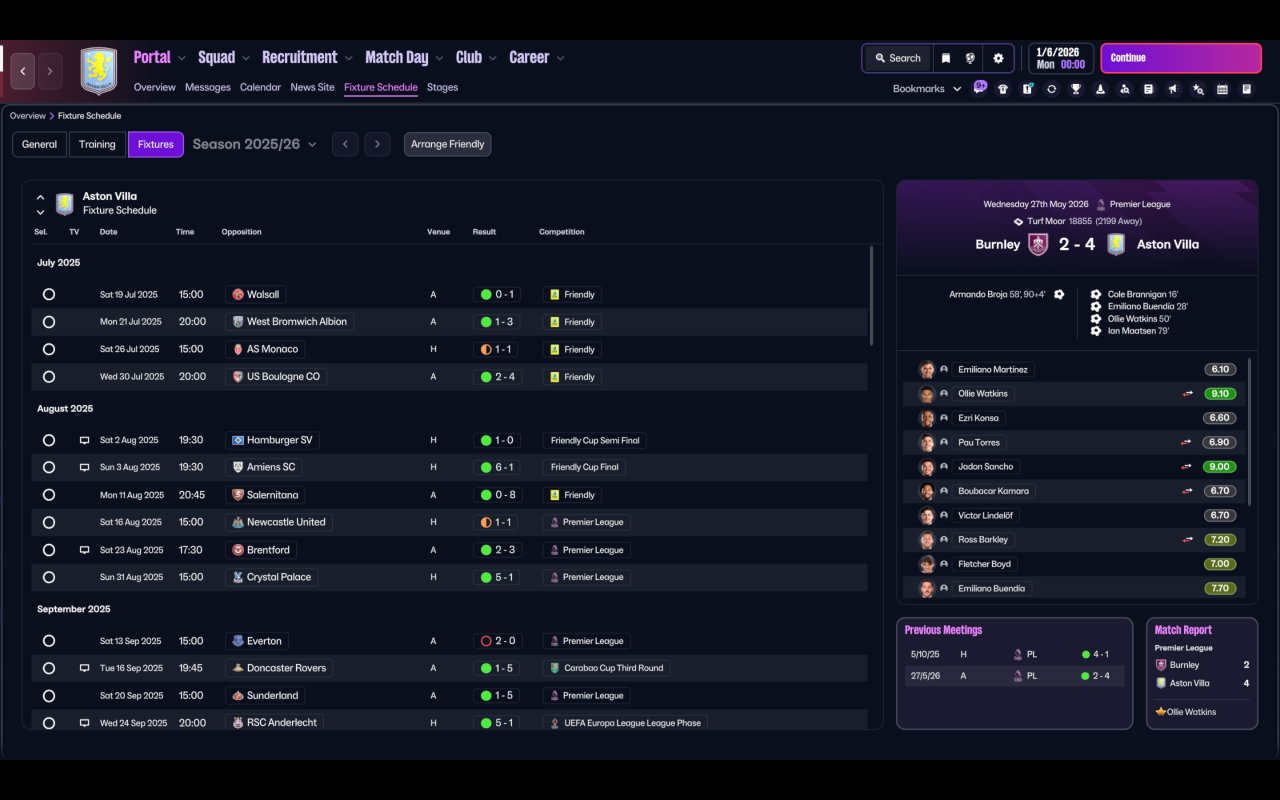Switch to the Training tab
This screenshot has width=1280, height=800.
click(x=97, y=144)
